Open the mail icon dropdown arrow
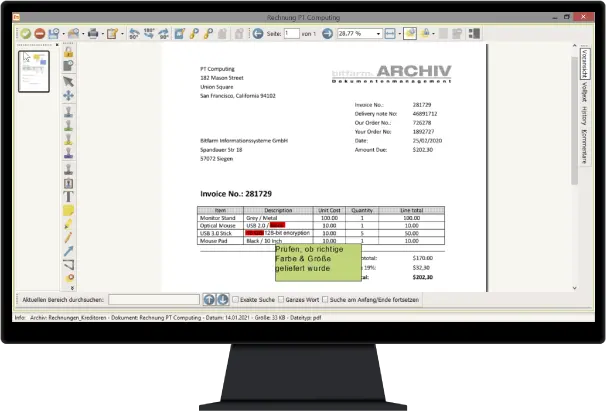The image size is (606, 411). pos(83,34)
